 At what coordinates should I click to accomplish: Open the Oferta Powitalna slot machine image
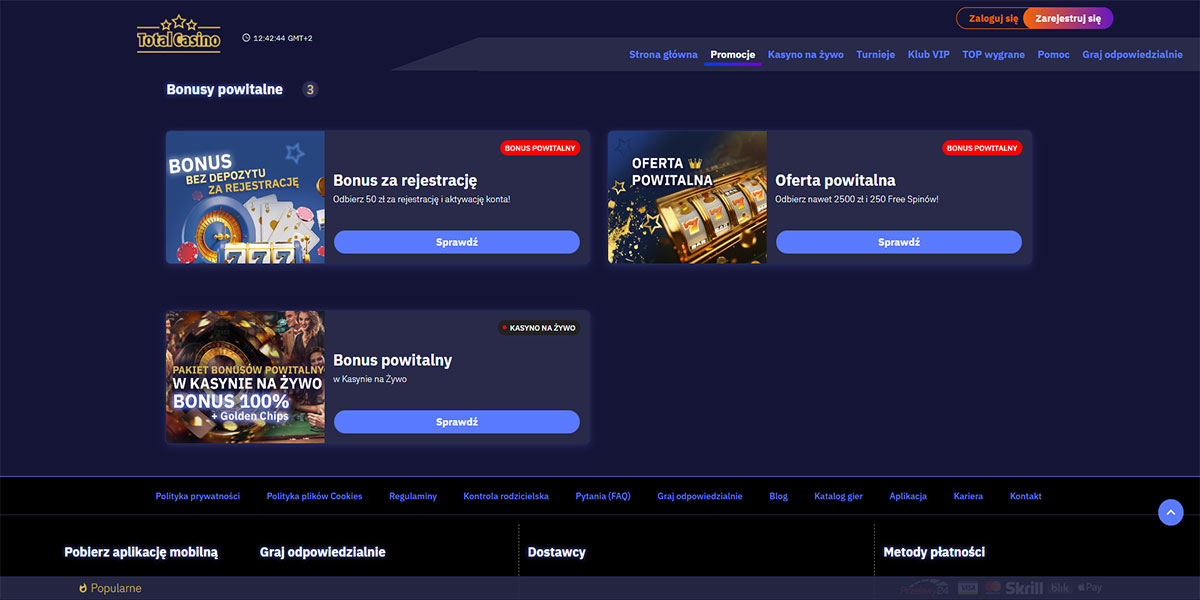pos(687,197)
